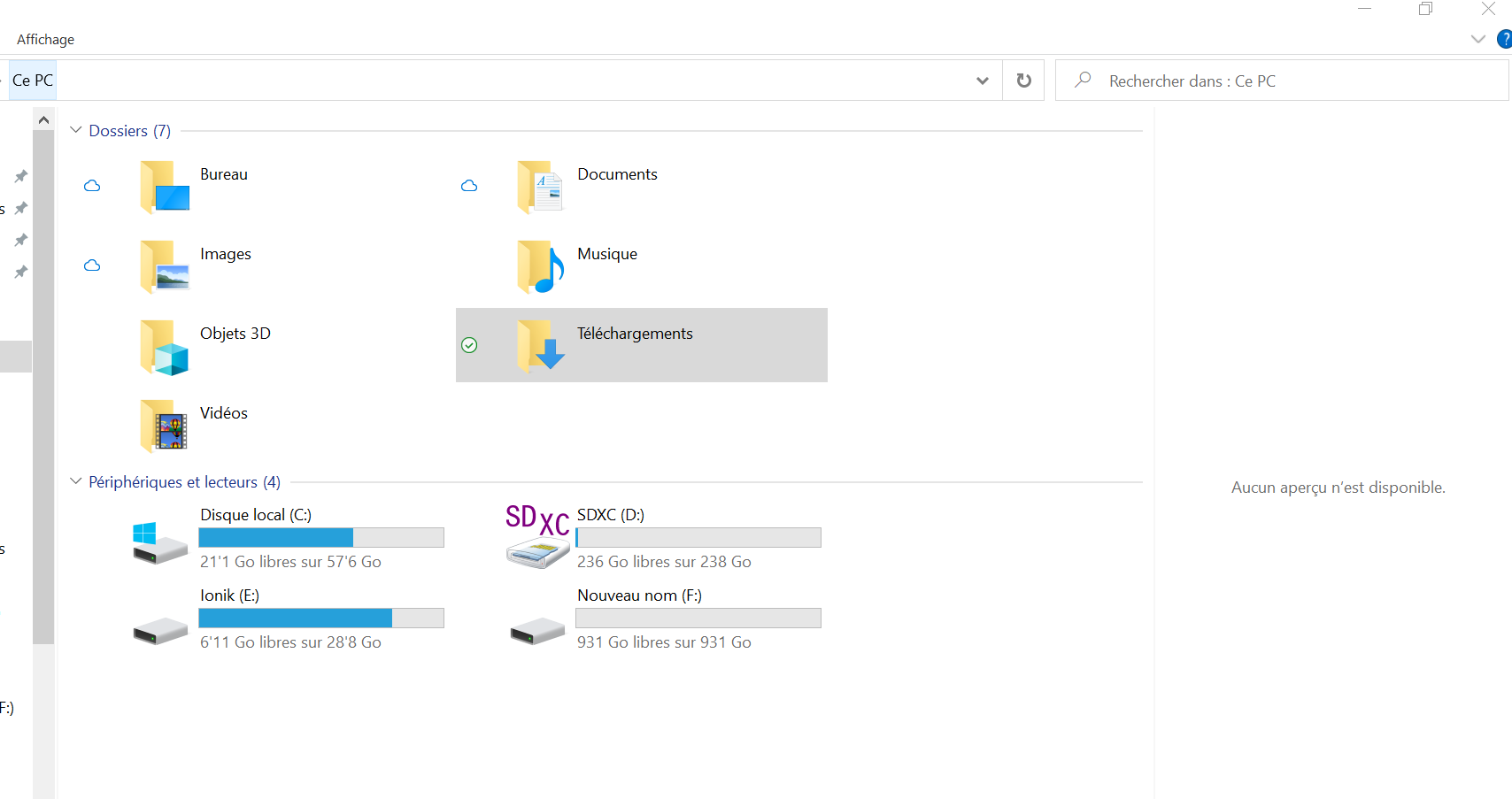Click the cloud sync icon beside Images
The width and height of the screenshot is (1512, 799).
92,265
